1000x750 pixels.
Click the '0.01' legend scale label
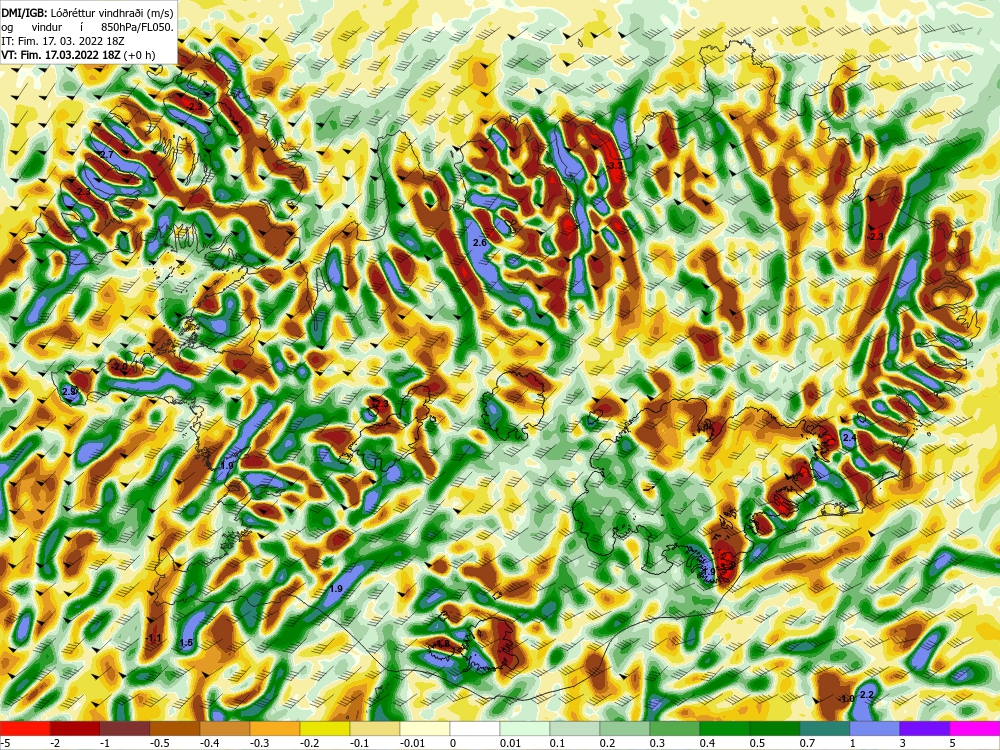click(510, 743)
